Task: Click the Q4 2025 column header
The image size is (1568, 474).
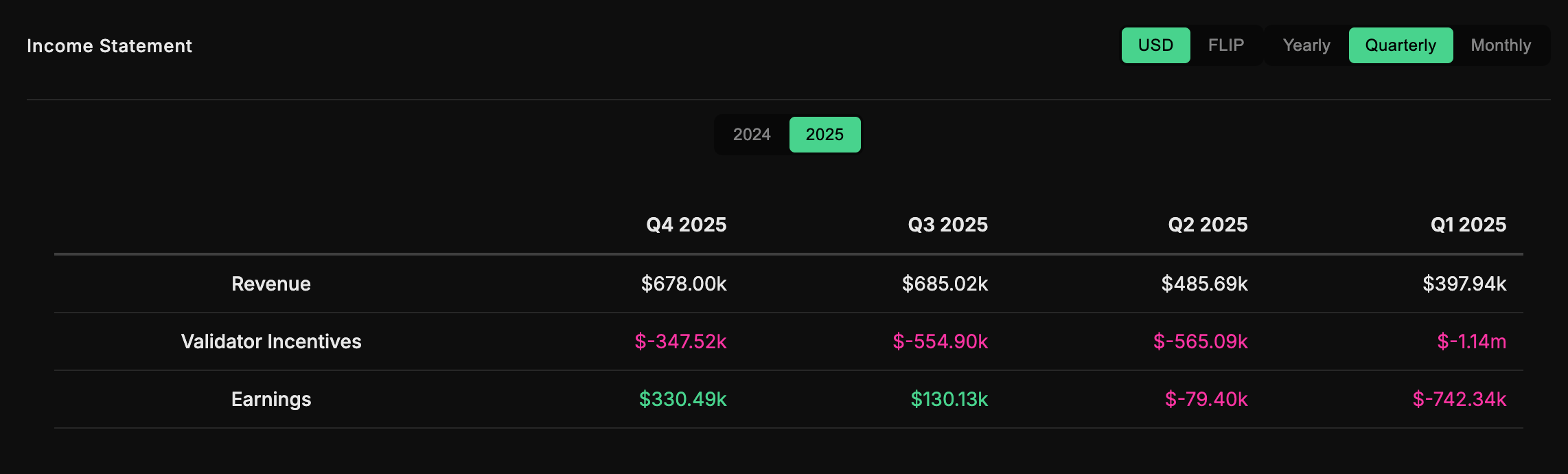Action: tap(686, 225)
